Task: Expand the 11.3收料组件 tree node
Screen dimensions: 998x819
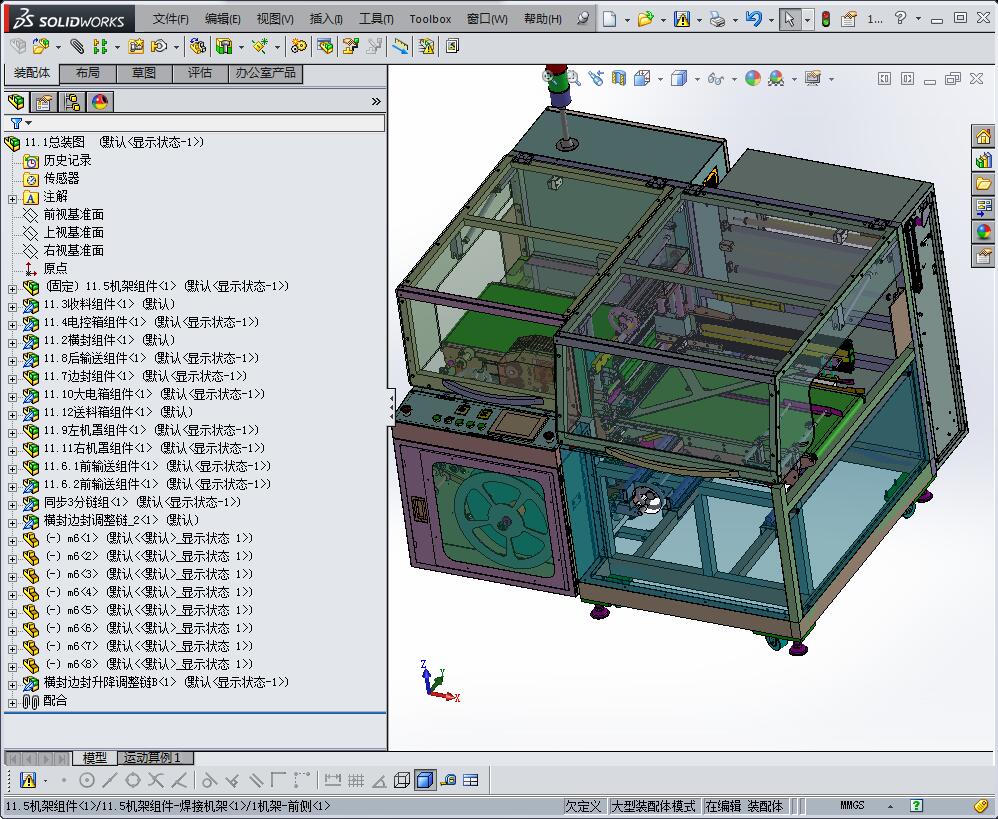Action: [x=12, y=307]
